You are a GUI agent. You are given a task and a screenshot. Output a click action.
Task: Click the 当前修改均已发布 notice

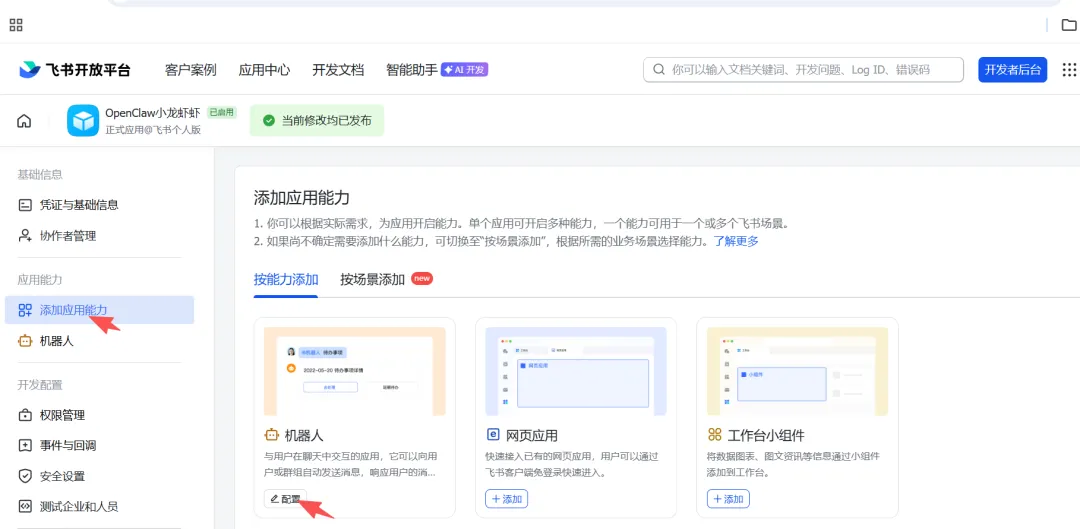coord(317,121)
